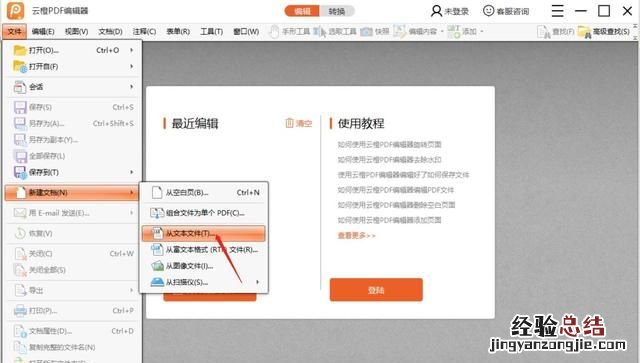Screen dimensions: 640x363
Task: Open tutorial about 旋转页面 rotating pages
Action: [389, 145]
